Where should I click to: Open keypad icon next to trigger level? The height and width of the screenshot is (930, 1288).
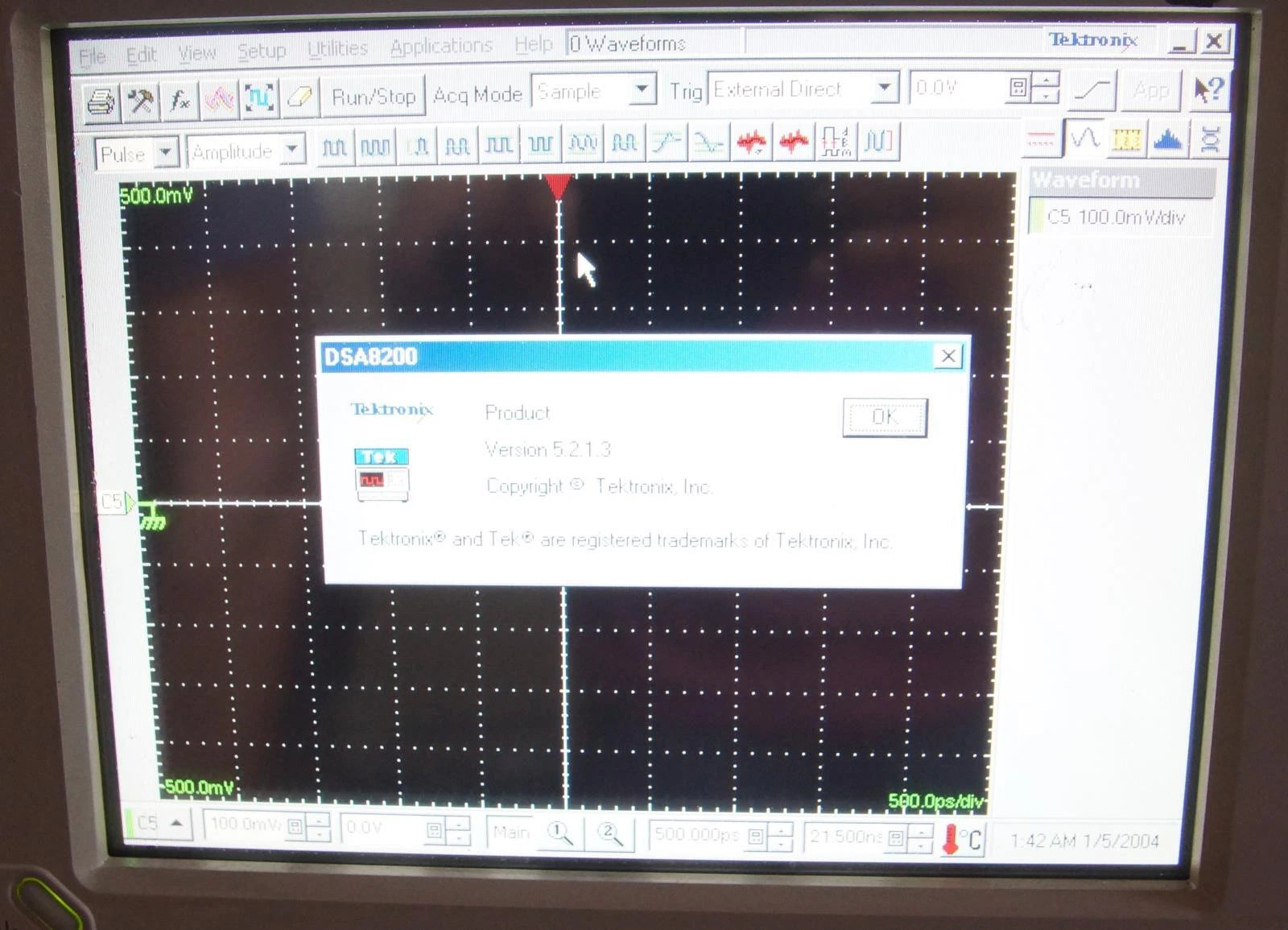(x=1018, y=88)
